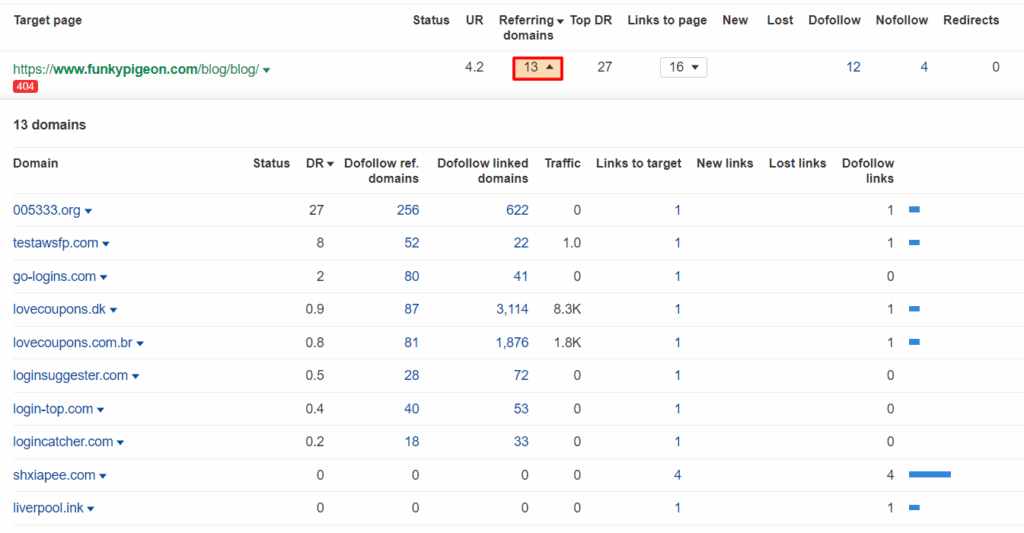1024x533 pixels.
Task: Sort by Referring domains column header
Action: point(530,27)
